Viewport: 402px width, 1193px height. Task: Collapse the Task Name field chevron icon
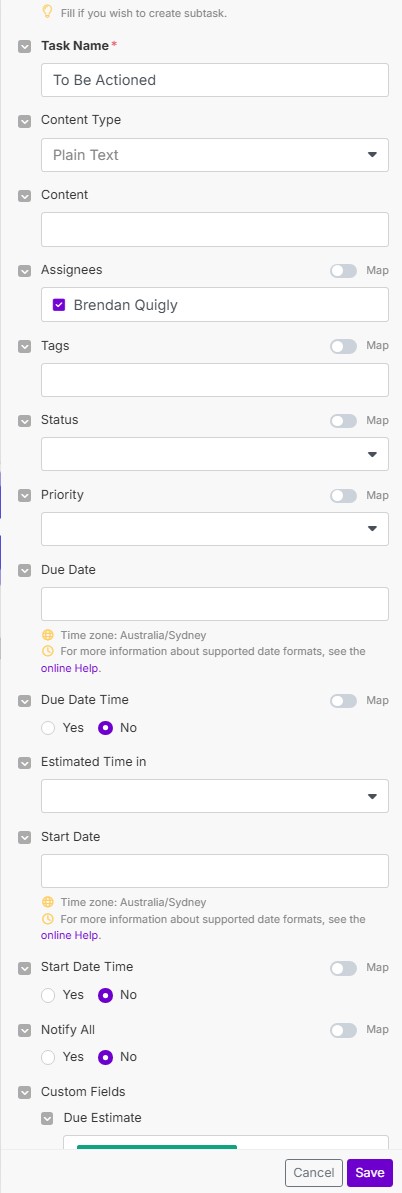click(24, 46)
